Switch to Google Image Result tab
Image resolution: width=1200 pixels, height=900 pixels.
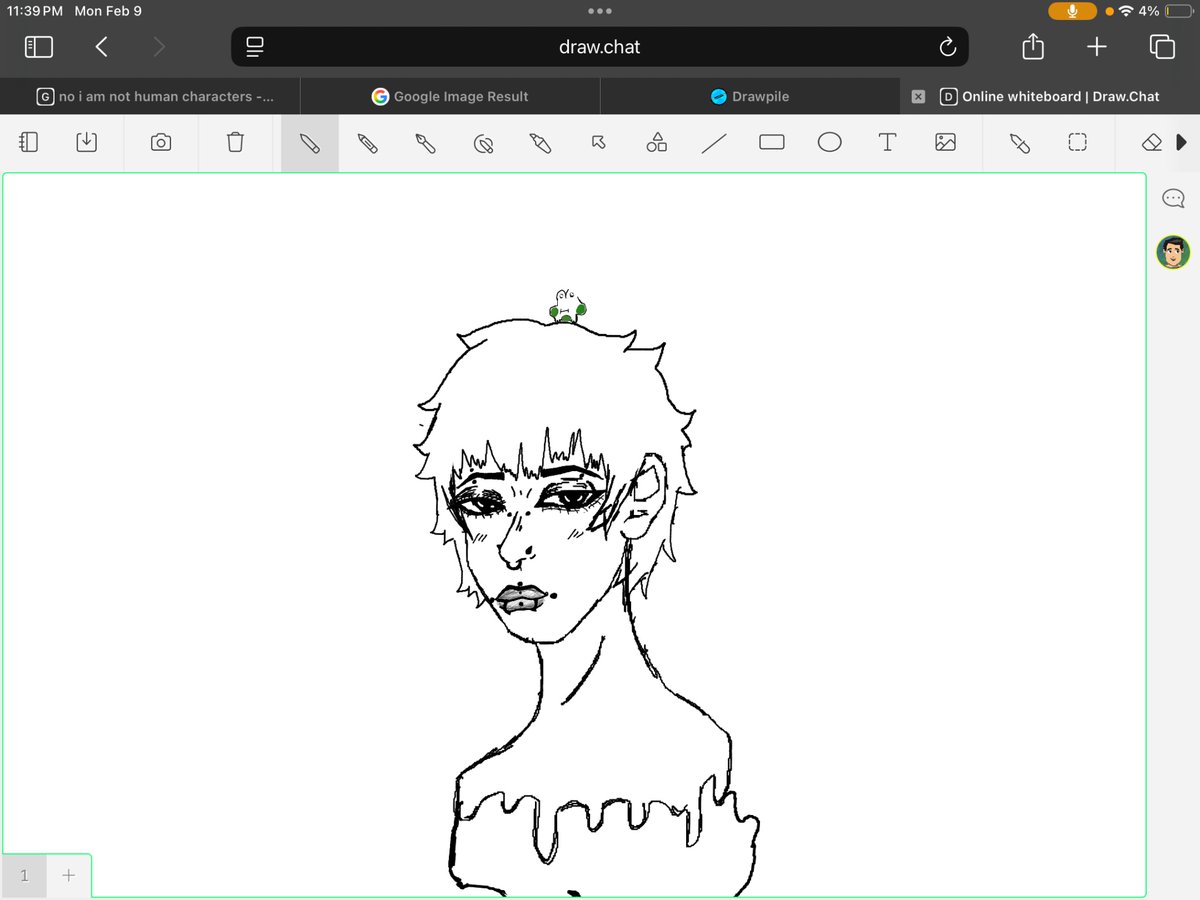450,97
